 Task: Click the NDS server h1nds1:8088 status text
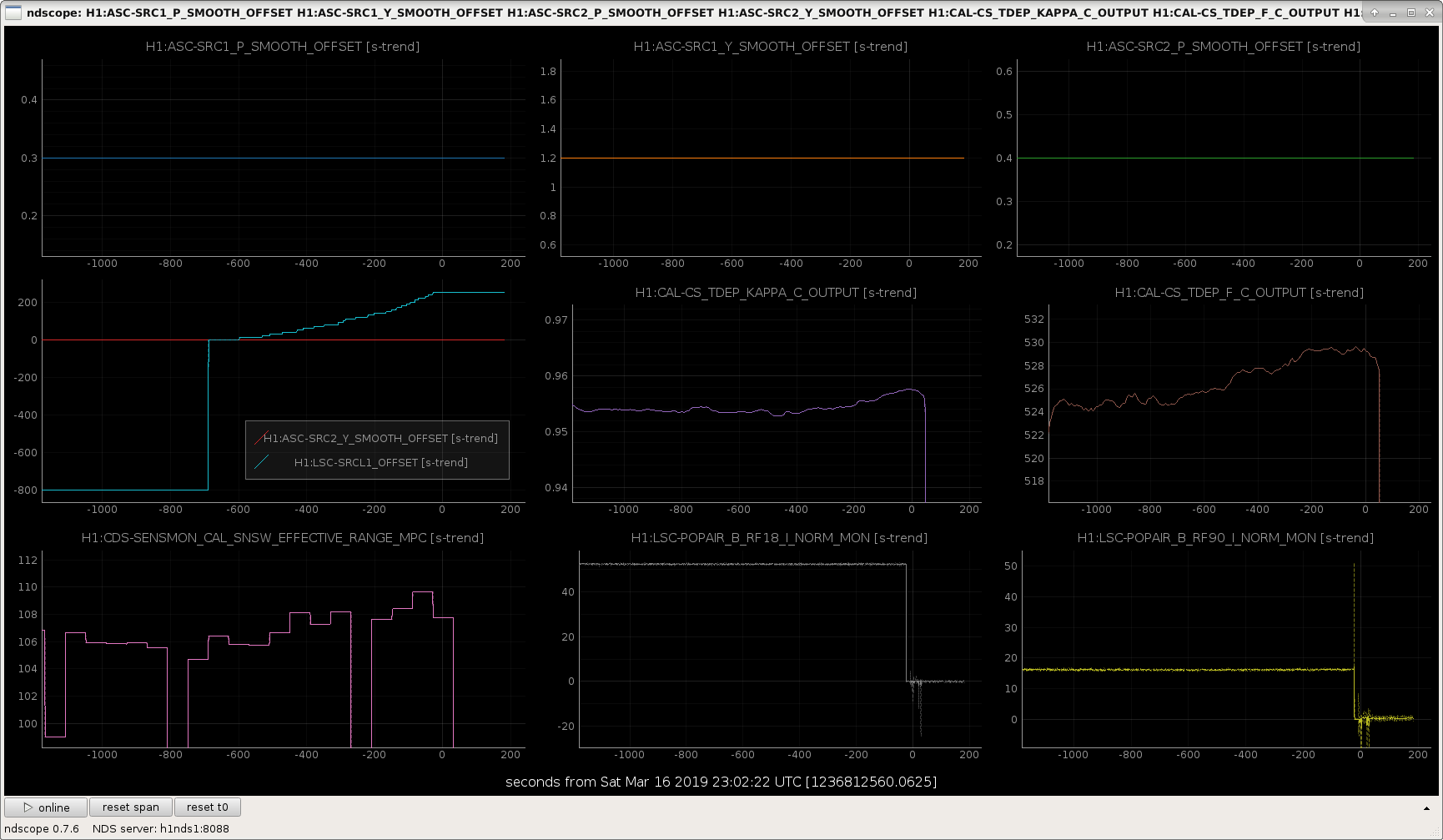point(161,828)
